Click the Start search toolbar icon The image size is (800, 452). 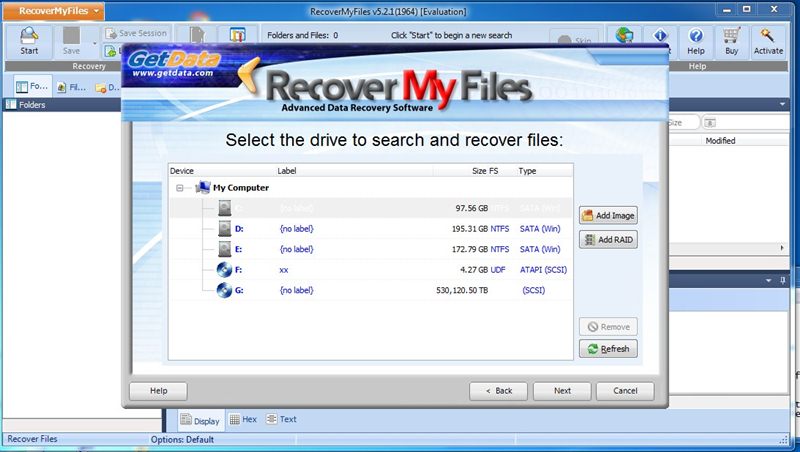pyautogui.click(x=29, y=41)
